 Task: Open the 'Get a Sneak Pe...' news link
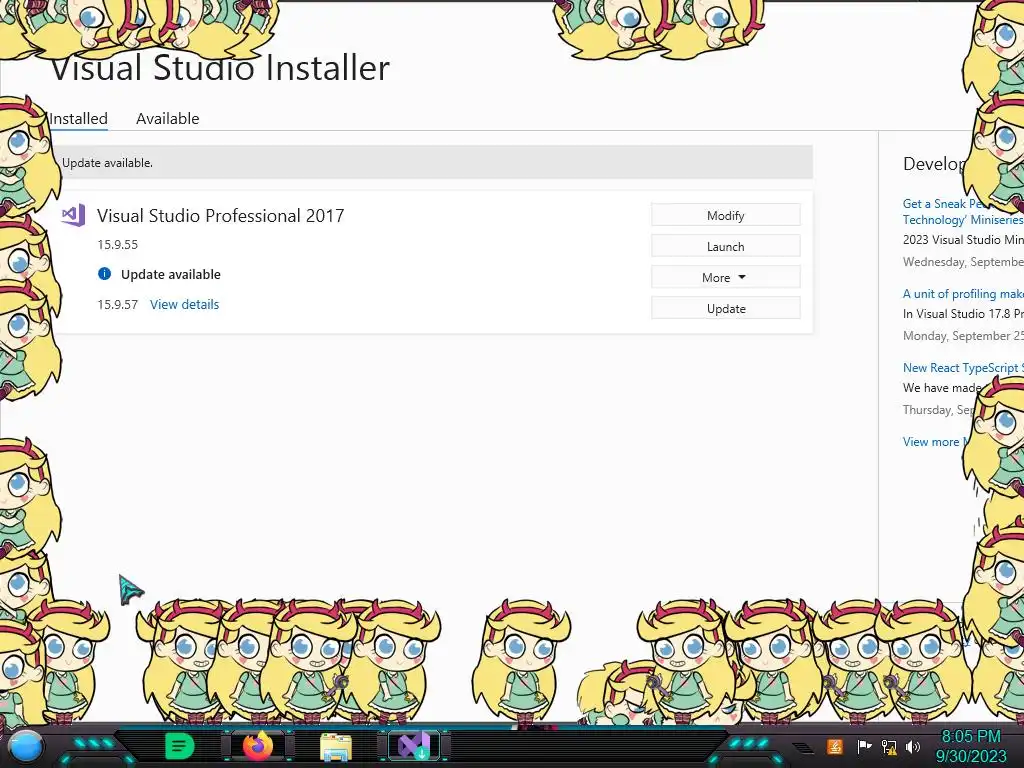pos(963,212)
